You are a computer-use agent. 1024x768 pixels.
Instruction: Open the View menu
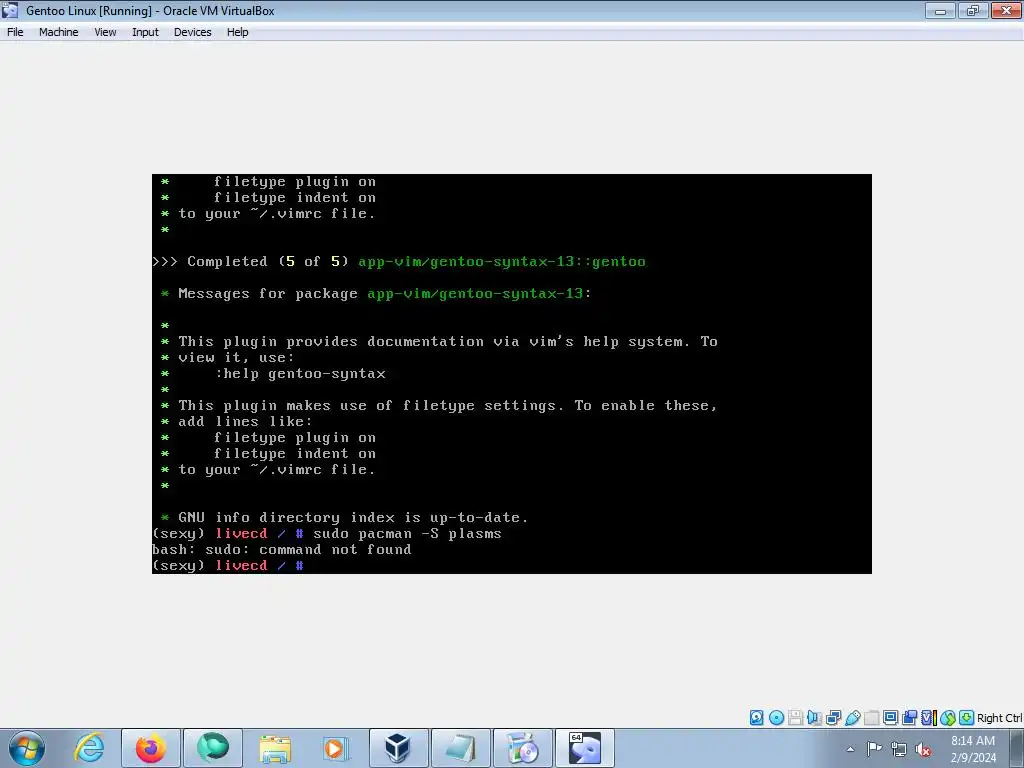click(x=105, y=32)
